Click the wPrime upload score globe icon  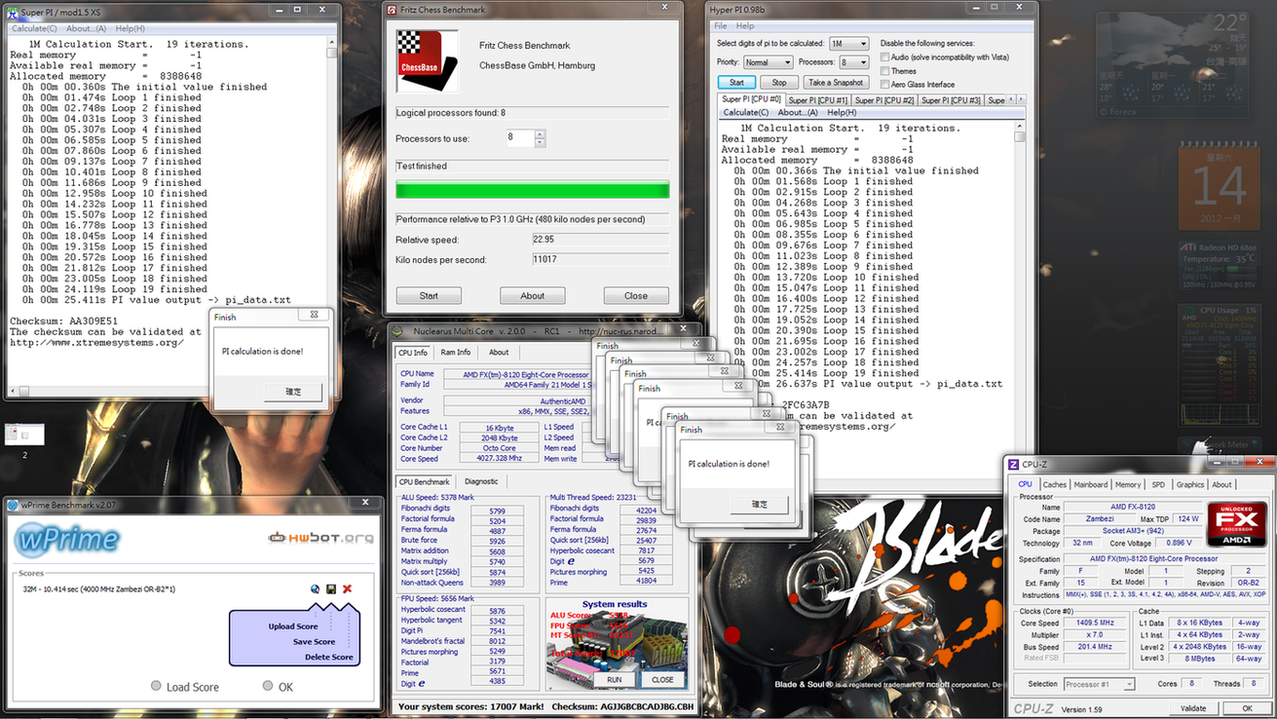tap(315, 589)
